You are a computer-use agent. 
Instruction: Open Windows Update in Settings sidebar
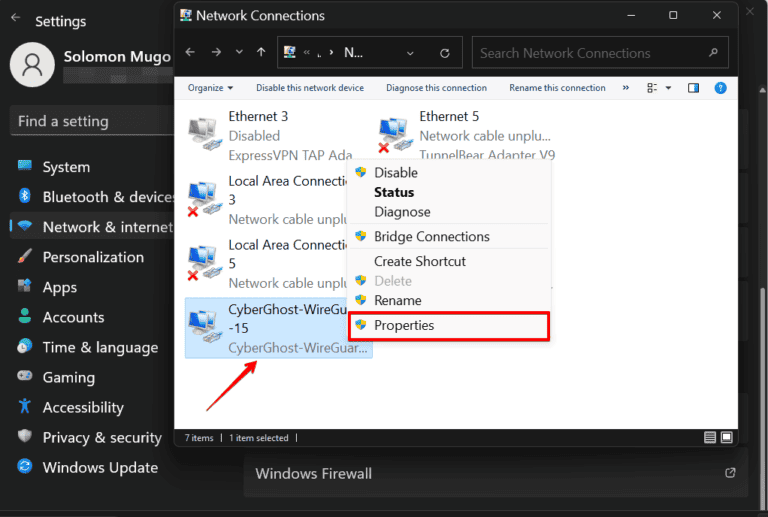[100, 467]
